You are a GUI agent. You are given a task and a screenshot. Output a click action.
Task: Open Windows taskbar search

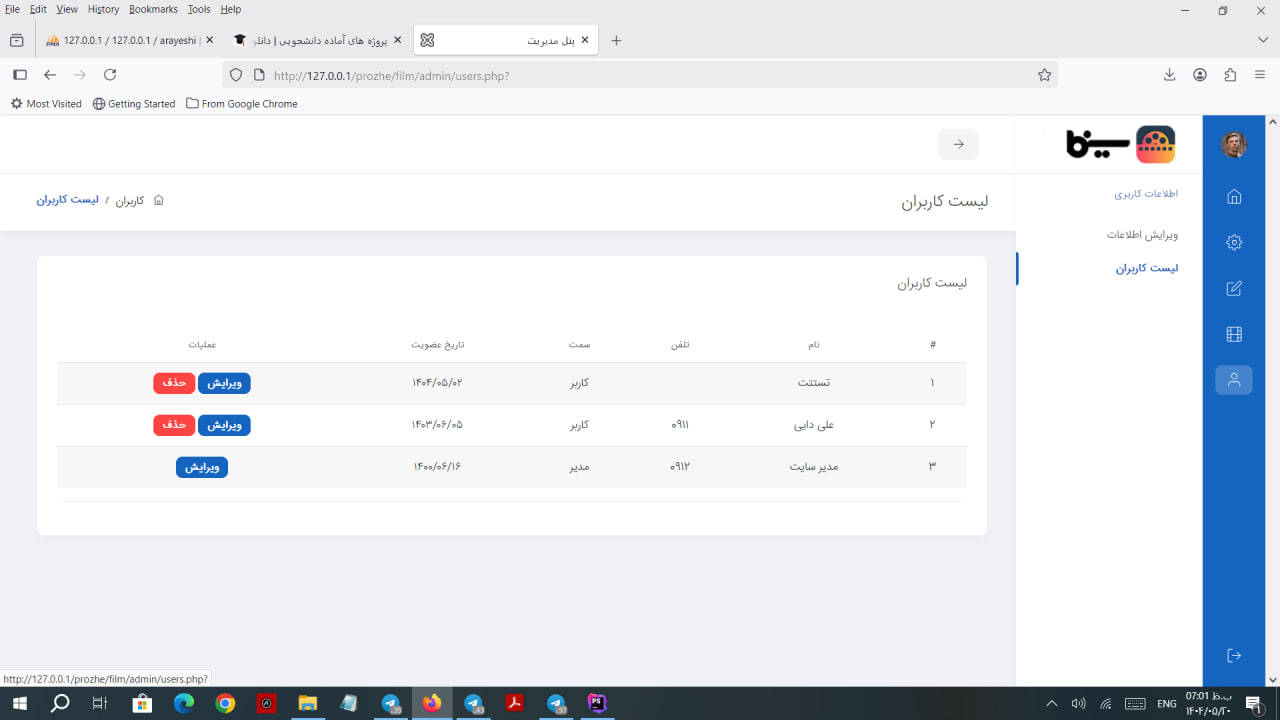click(60, 704)
